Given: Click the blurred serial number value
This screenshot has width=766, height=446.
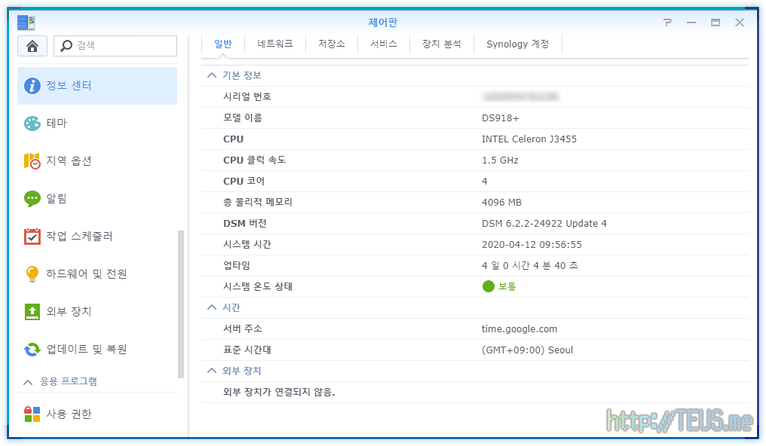Looking at the screenshot, I should [520, 97].
